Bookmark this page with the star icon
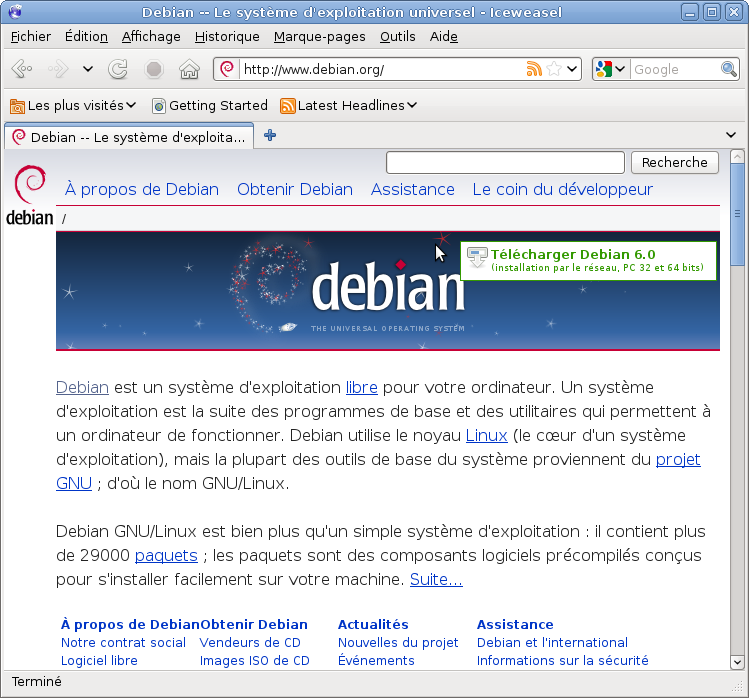The height and width of the screenshot is (698, 749). [x=554, y=69]
